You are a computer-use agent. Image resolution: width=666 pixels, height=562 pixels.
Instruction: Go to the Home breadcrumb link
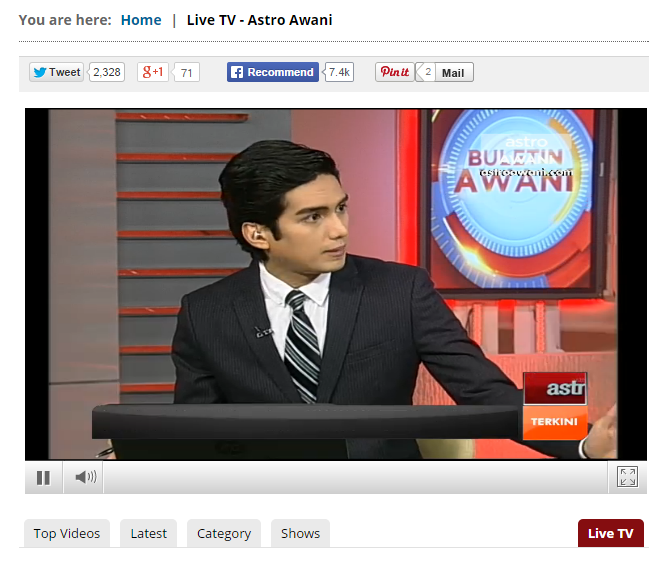pos(141,20)
